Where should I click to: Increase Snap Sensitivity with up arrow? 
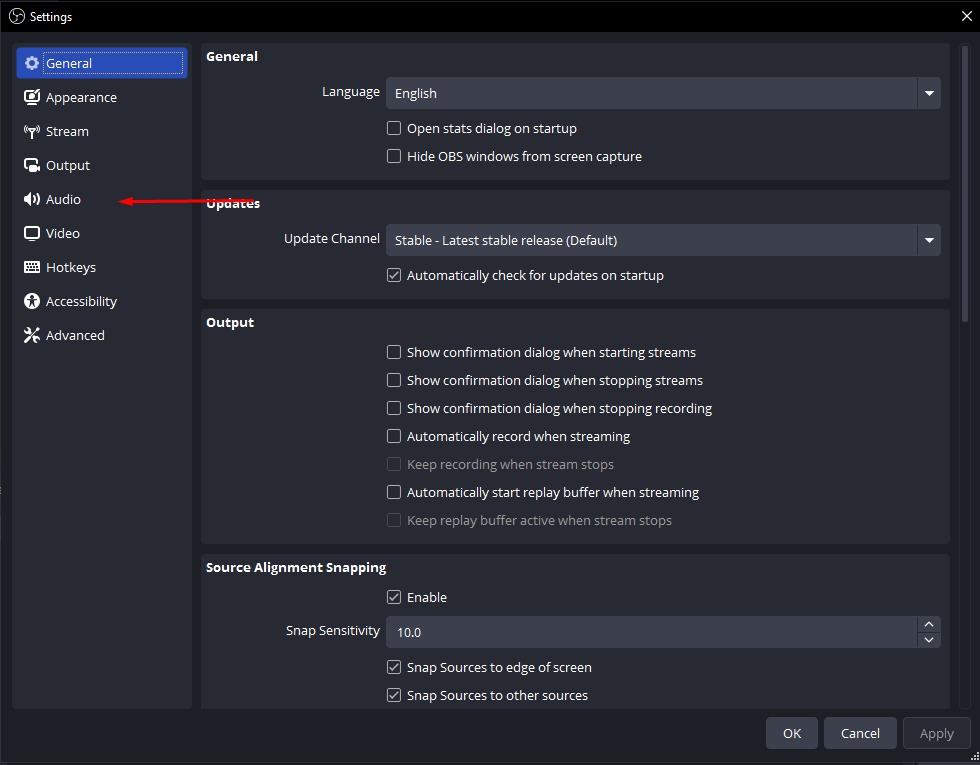point(929,624)
